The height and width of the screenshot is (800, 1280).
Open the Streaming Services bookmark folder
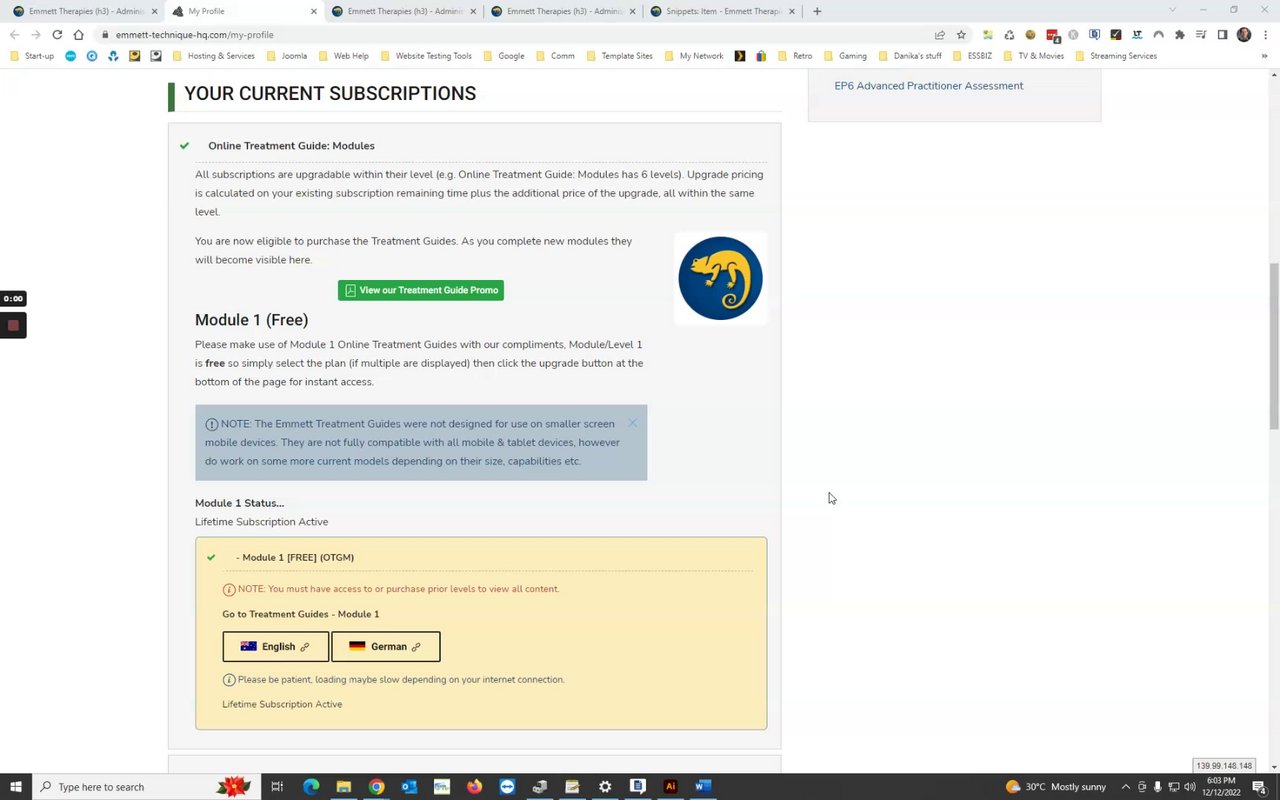1115,56
